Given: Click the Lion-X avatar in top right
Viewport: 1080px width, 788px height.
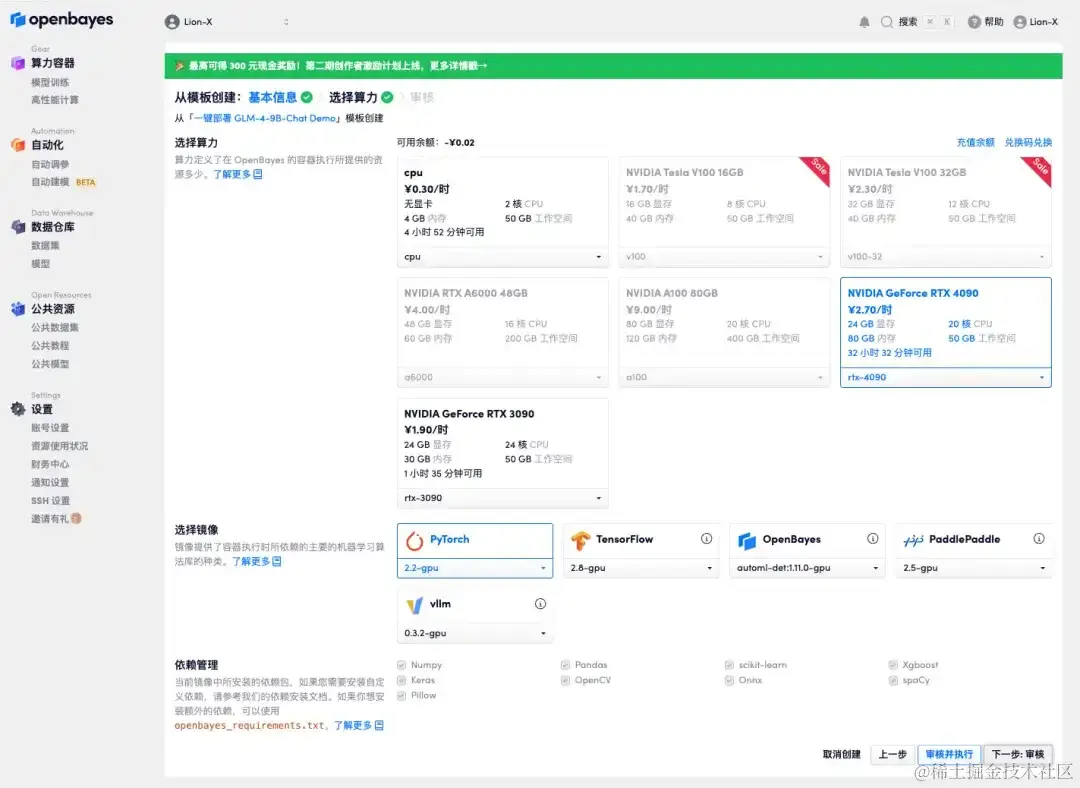Looking at the screenshot, I should (1019, 22).
